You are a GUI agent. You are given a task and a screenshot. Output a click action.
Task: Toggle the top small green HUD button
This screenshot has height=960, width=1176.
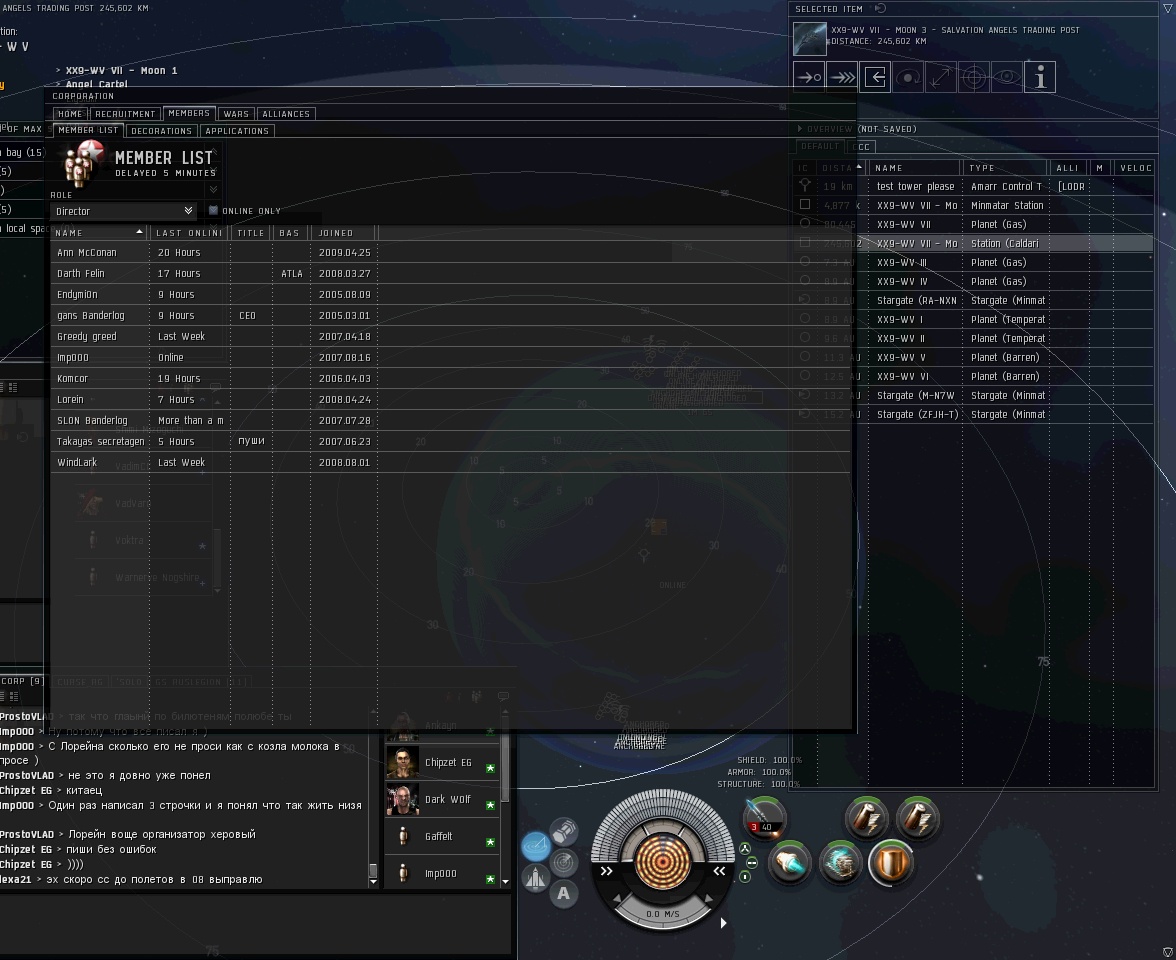745,849
